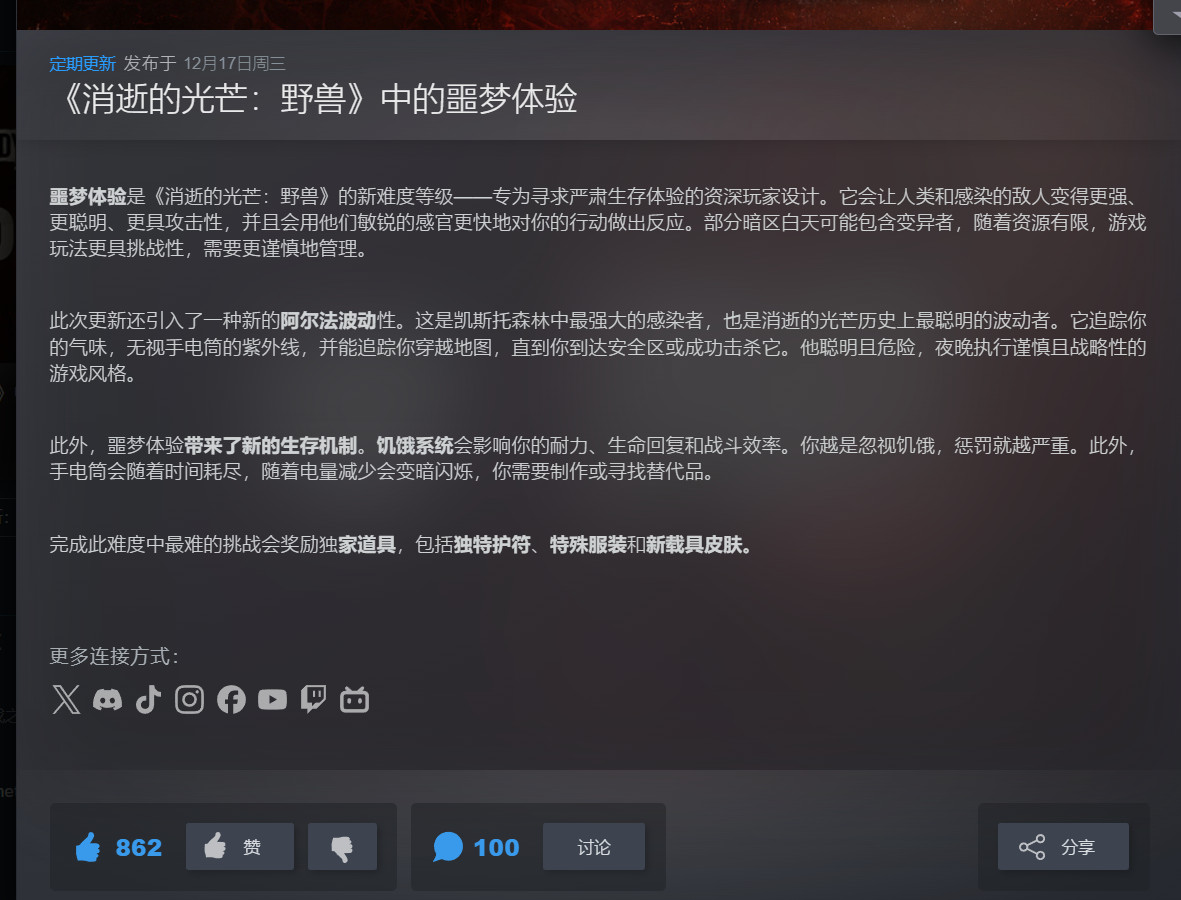Open the Bilibili social link icon
This screenshot has height=900, width=1181.
tap(354, 700)
